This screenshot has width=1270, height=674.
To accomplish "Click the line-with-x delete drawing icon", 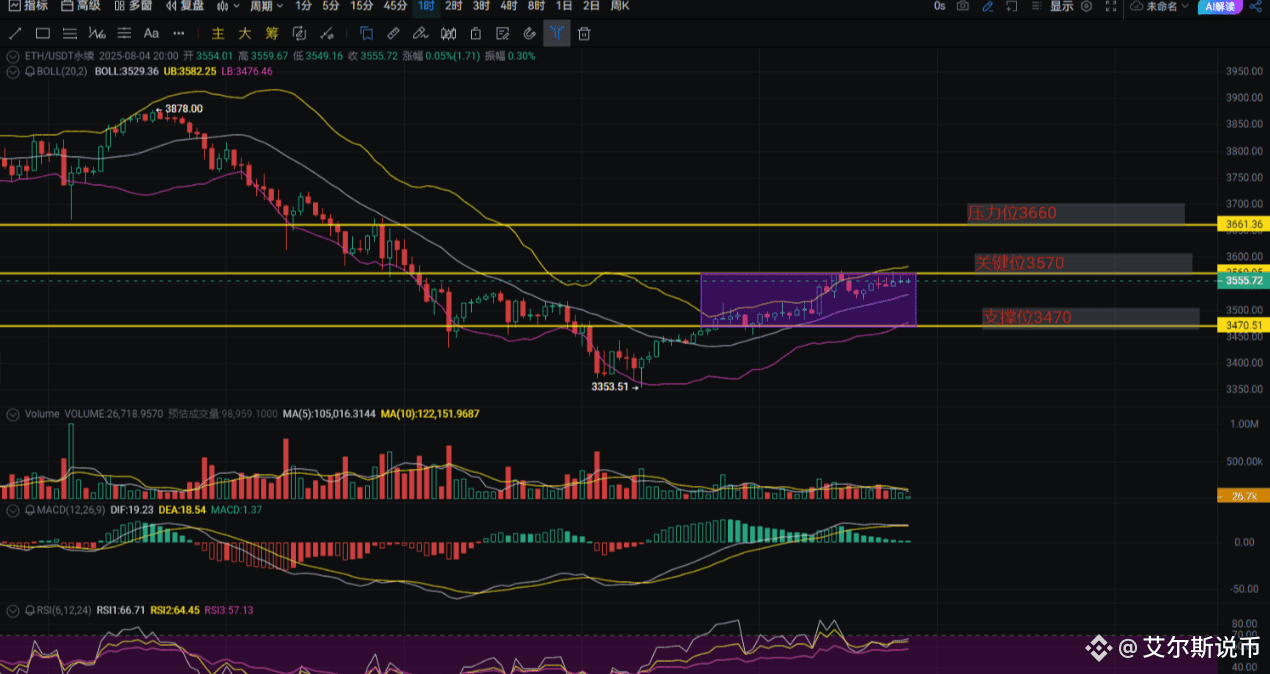I will click(x=327, y=33).
